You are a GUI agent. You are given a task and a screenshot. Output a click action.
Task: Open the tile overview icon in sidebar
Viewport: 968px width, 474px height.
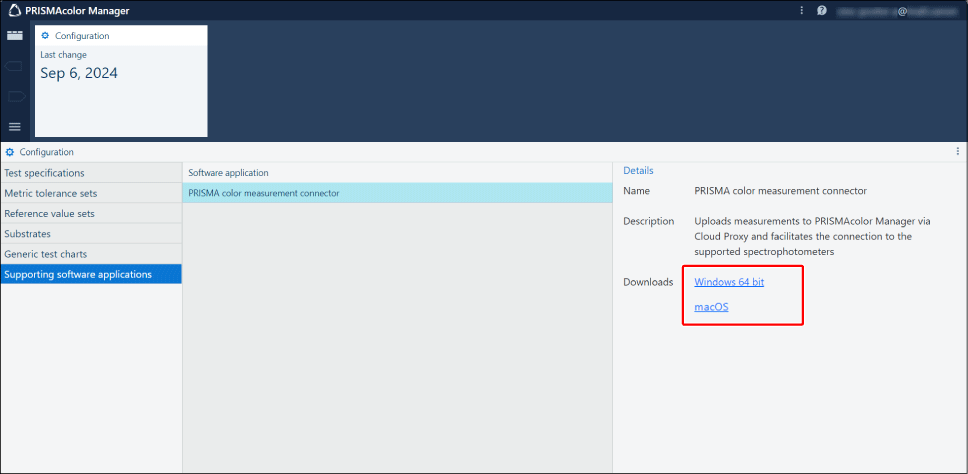[14, 35]
